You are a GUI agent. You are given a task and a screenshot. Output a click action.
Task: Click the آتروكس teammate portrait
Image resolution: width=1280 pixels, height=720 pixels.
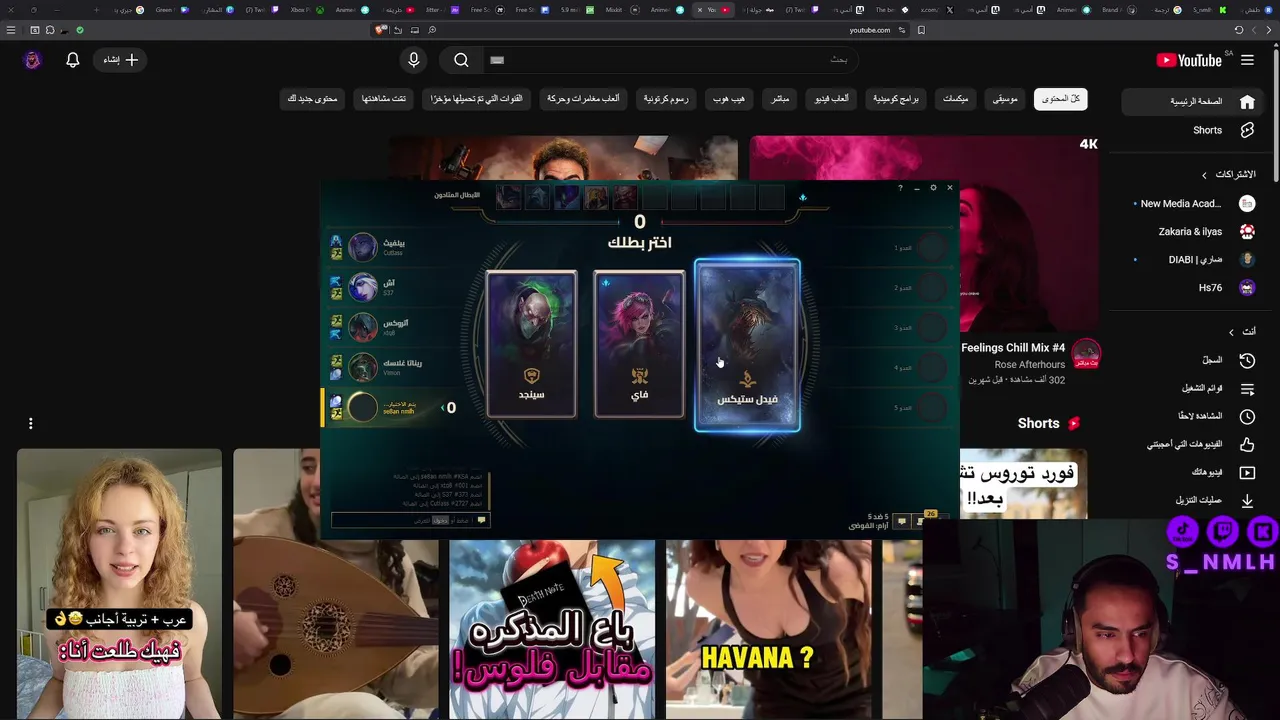coord(363,327)
